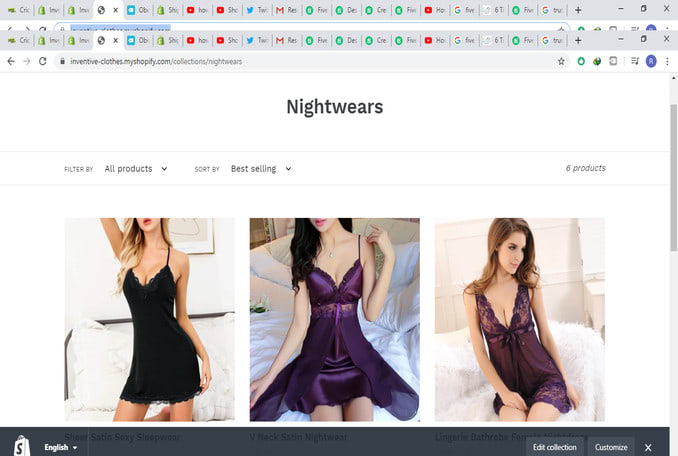Image resolution: width=678 pixels, height=456 pixels.
Task: Click the '6 products' count text
Action: 585,168
